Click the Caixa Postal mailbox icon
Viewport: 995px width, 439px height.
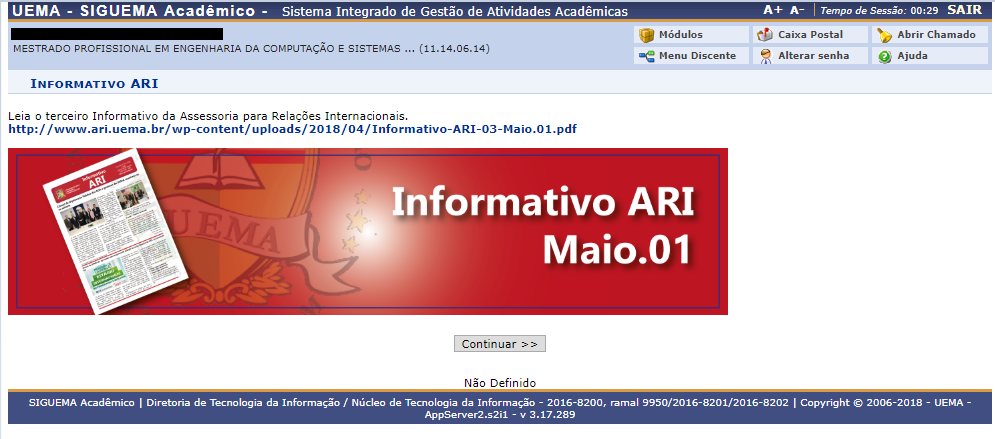pos(765,35)
